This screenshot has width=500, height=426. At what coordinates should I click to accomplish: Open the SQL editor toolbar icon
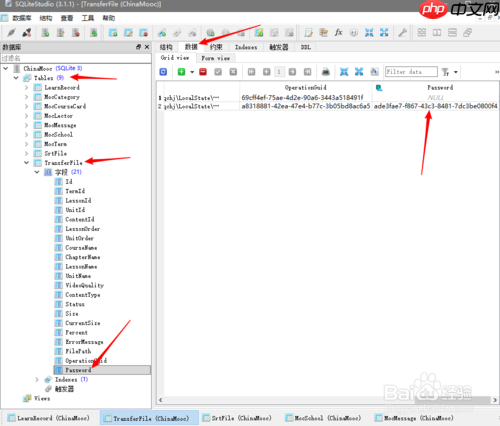tap(309, 32)
